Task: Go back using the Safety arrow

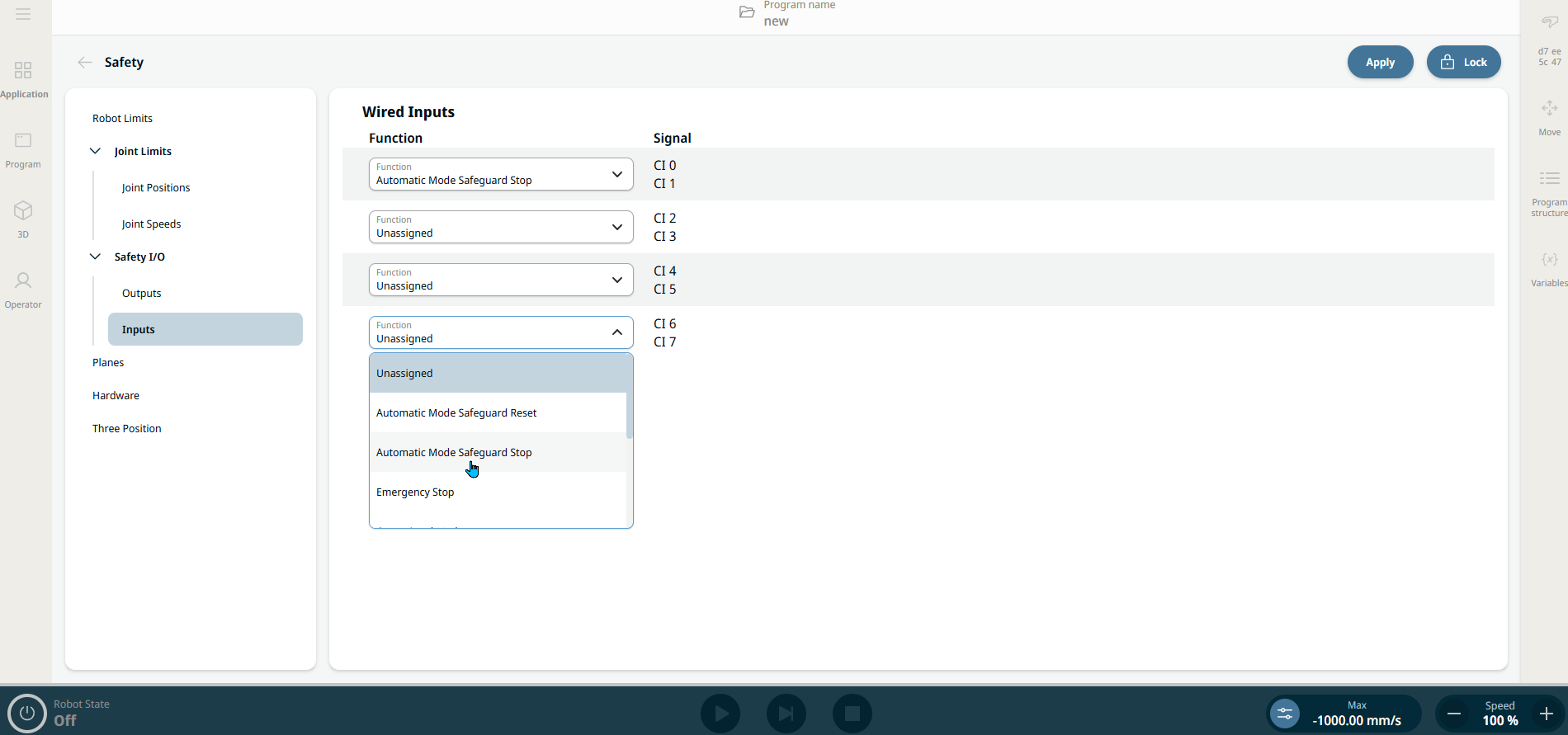Action: 84,63
